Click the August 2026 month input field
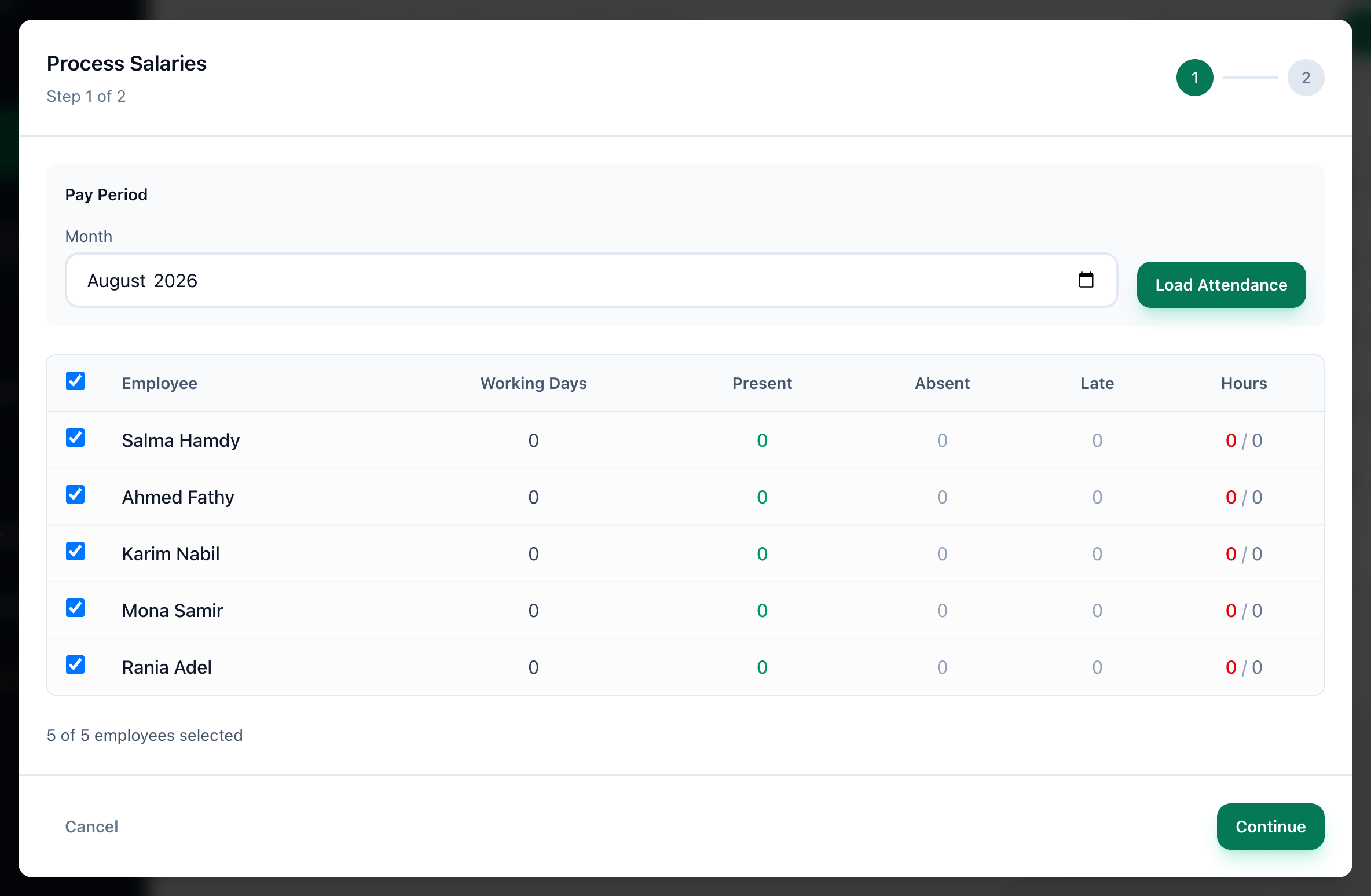 tap(591, 280)
